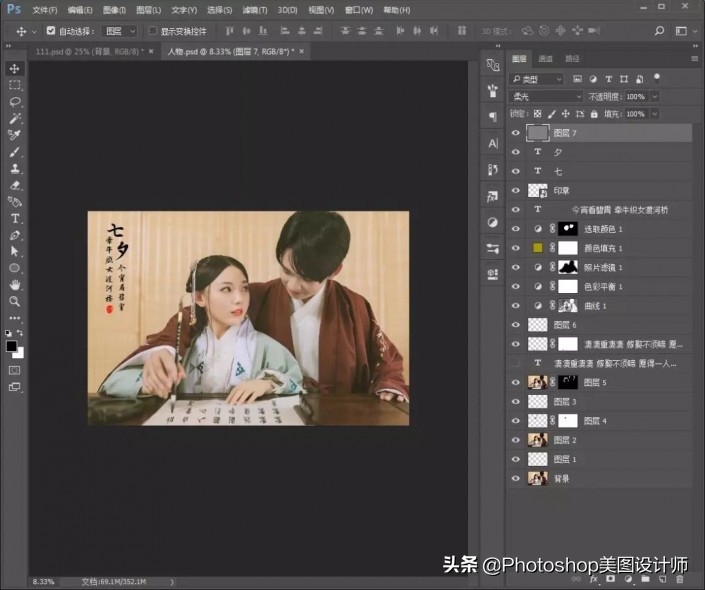Click the 8.33% zoom level field

[44, 581]
